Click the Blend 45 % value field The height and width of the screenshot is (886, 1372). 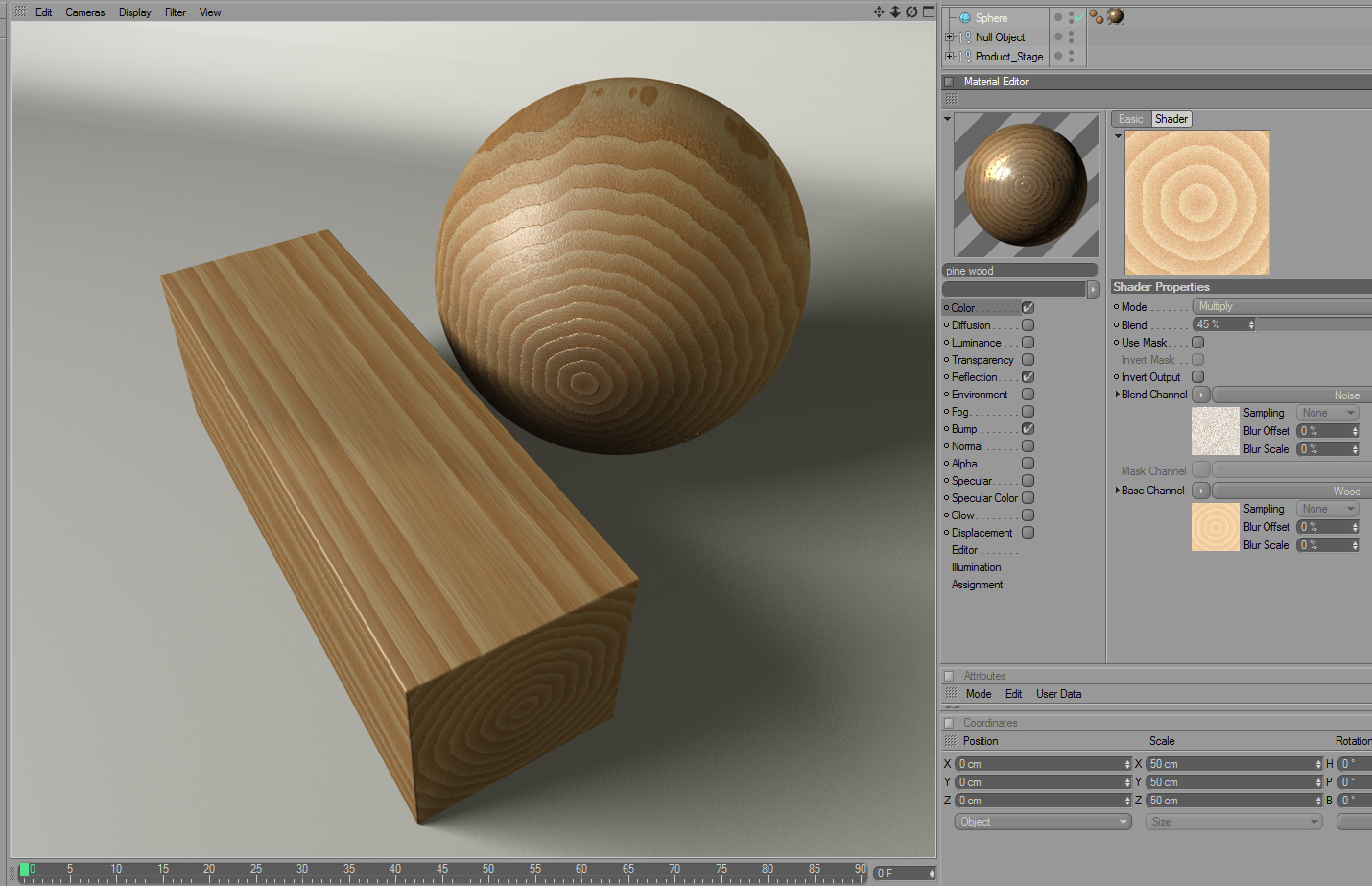pos(1224,324)
